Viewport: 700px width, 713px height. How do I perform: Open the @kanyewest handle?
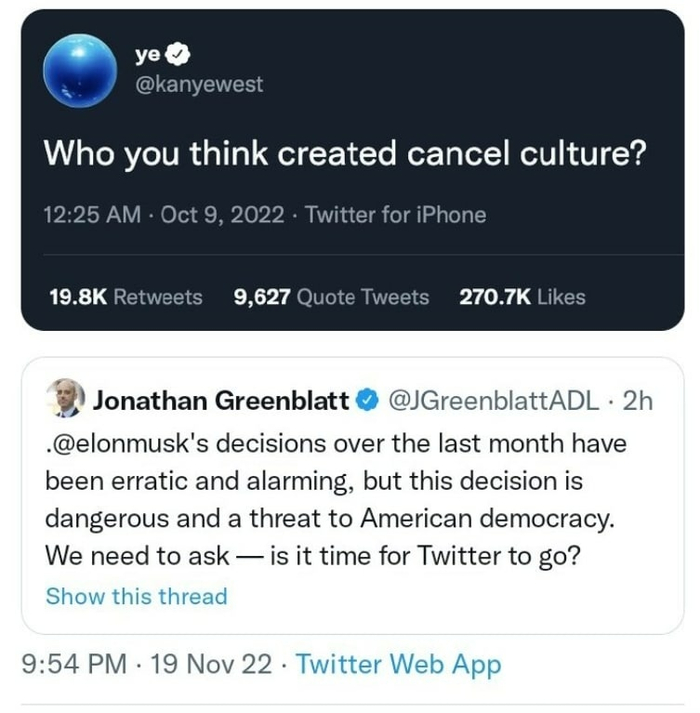(x=198, y=84)
